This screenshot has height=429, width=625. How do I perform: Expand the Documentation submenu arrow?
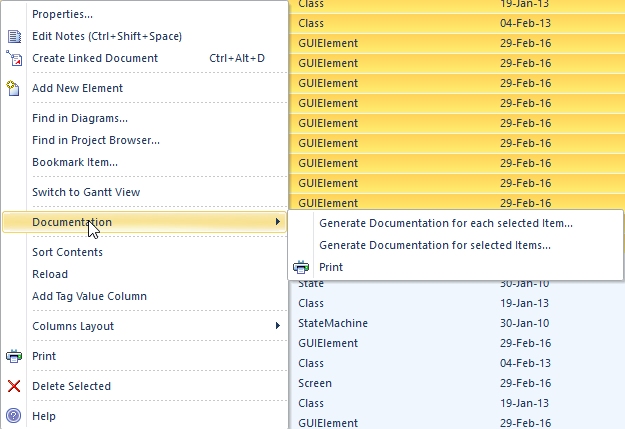click(x=277, y=222)
